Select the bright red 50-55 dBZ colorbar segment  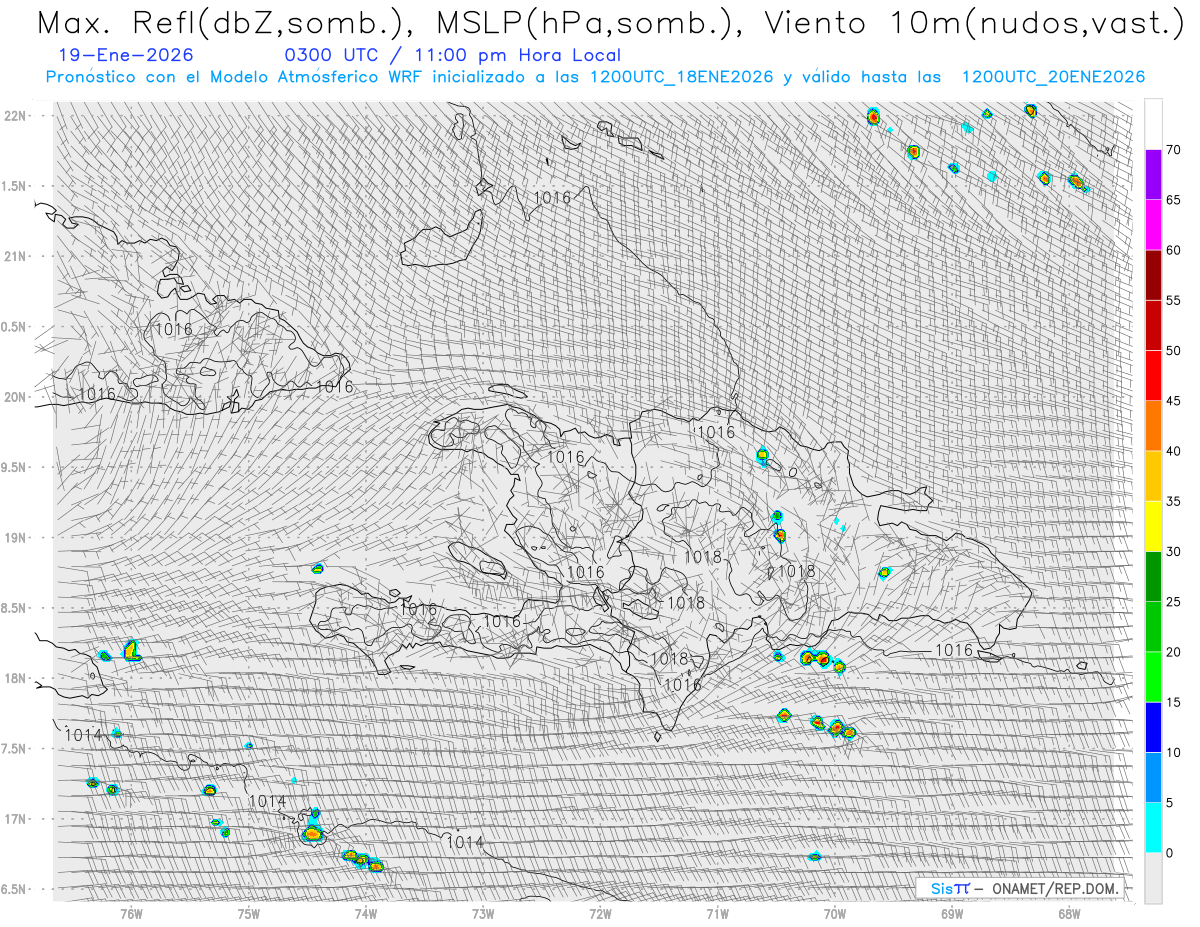click(x=1153, y=326)
